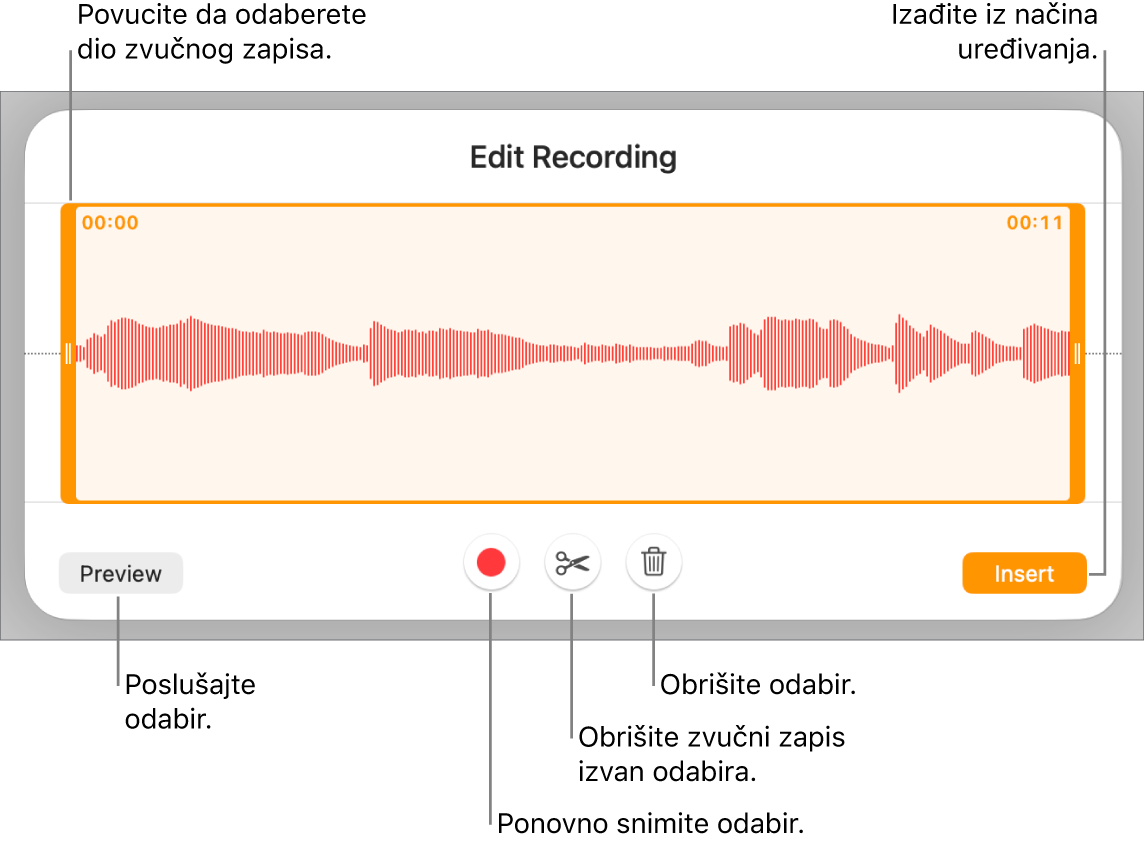This screenshot has height=843, width=1144.
Task: Click the right orange selection handle
Action: (x=1077, y=353)
